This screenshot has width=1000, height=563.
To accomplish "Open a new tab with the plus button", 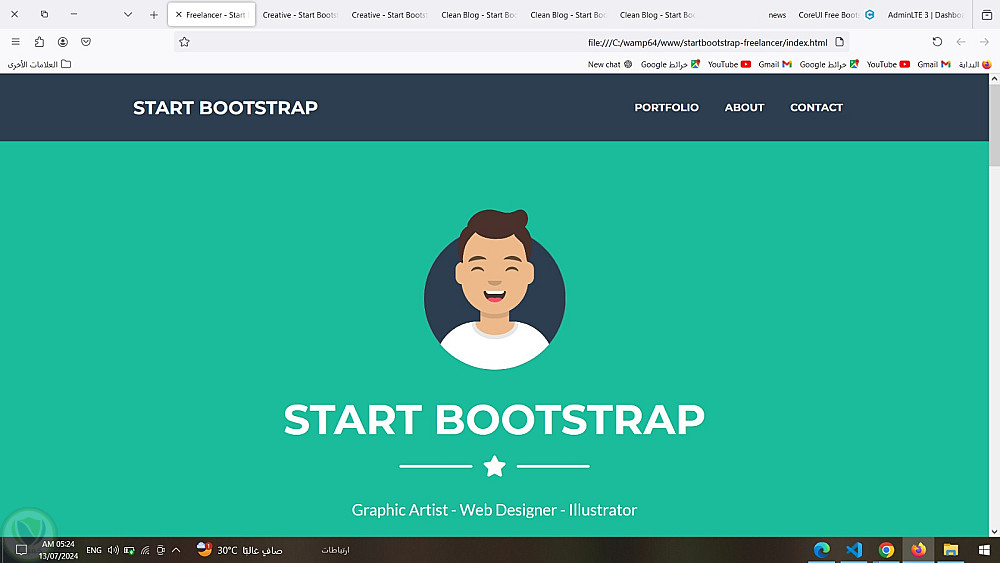I will [x=154, y=15].
